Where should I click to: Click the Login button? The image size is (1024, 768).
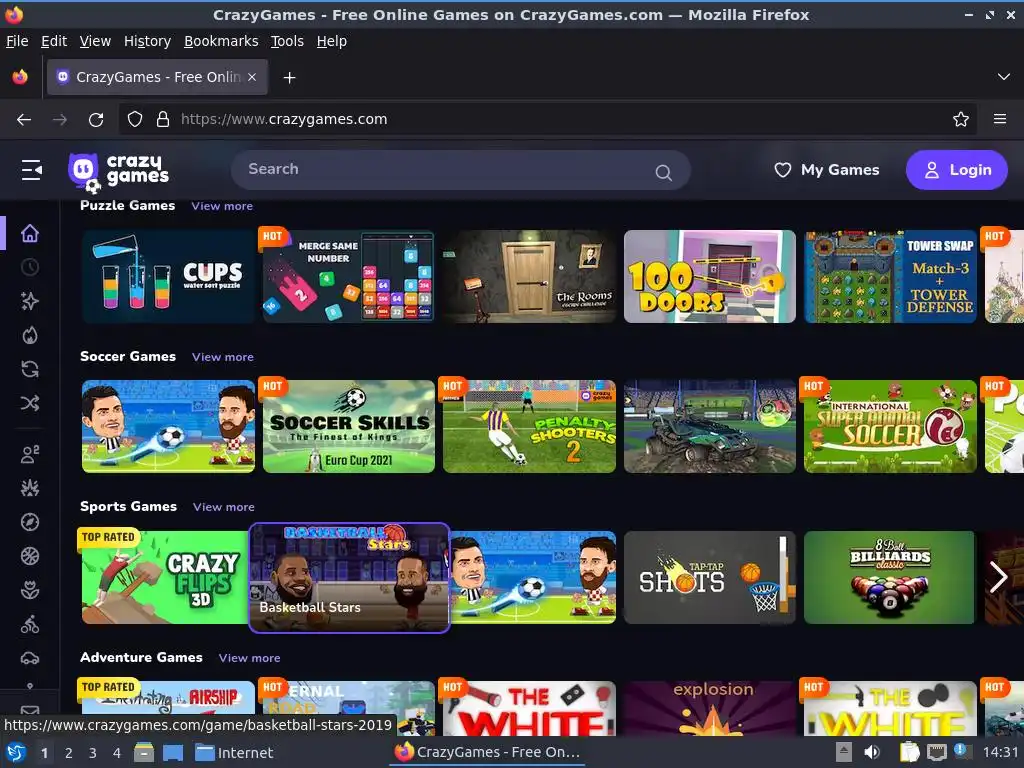click(956, 170)
